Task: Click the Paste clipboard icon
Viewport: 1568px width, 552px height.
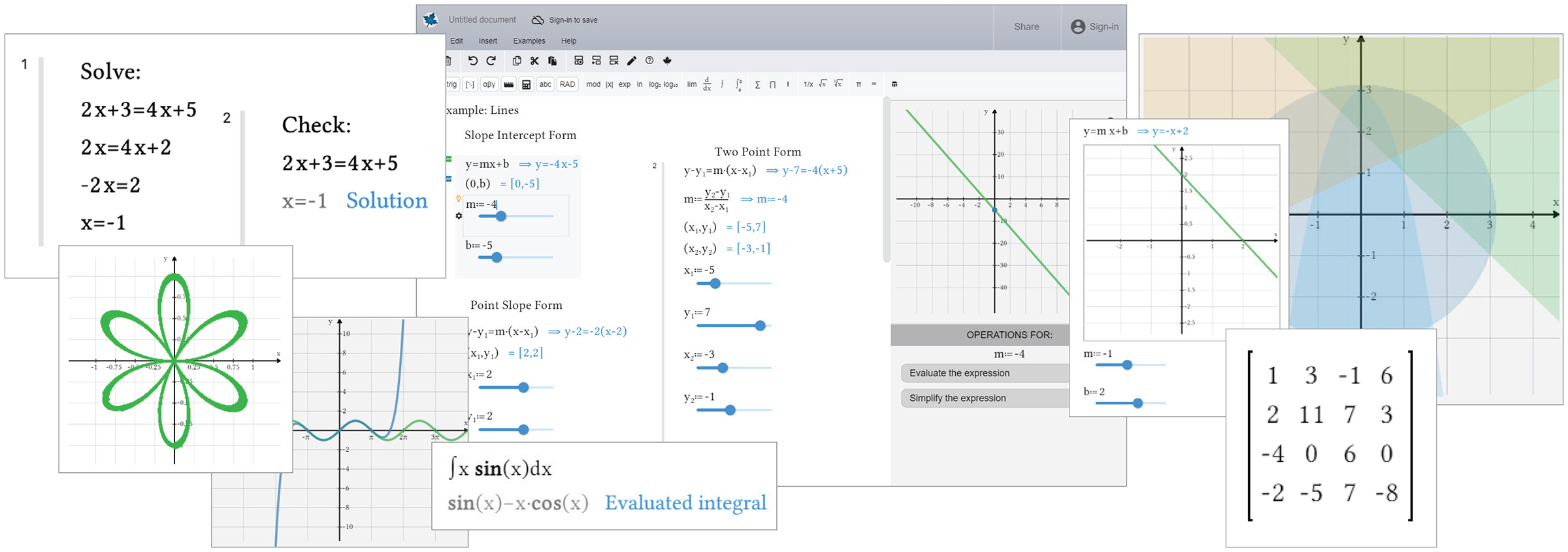Action: click(x=552, y=61)
